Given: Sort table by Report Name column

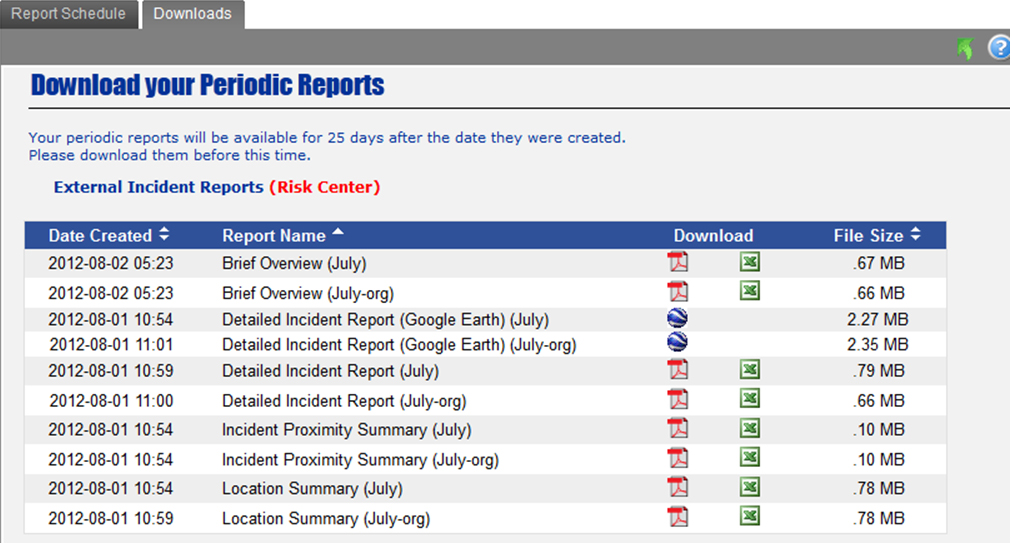Looking at the screenshot, I should click(282, 236).
